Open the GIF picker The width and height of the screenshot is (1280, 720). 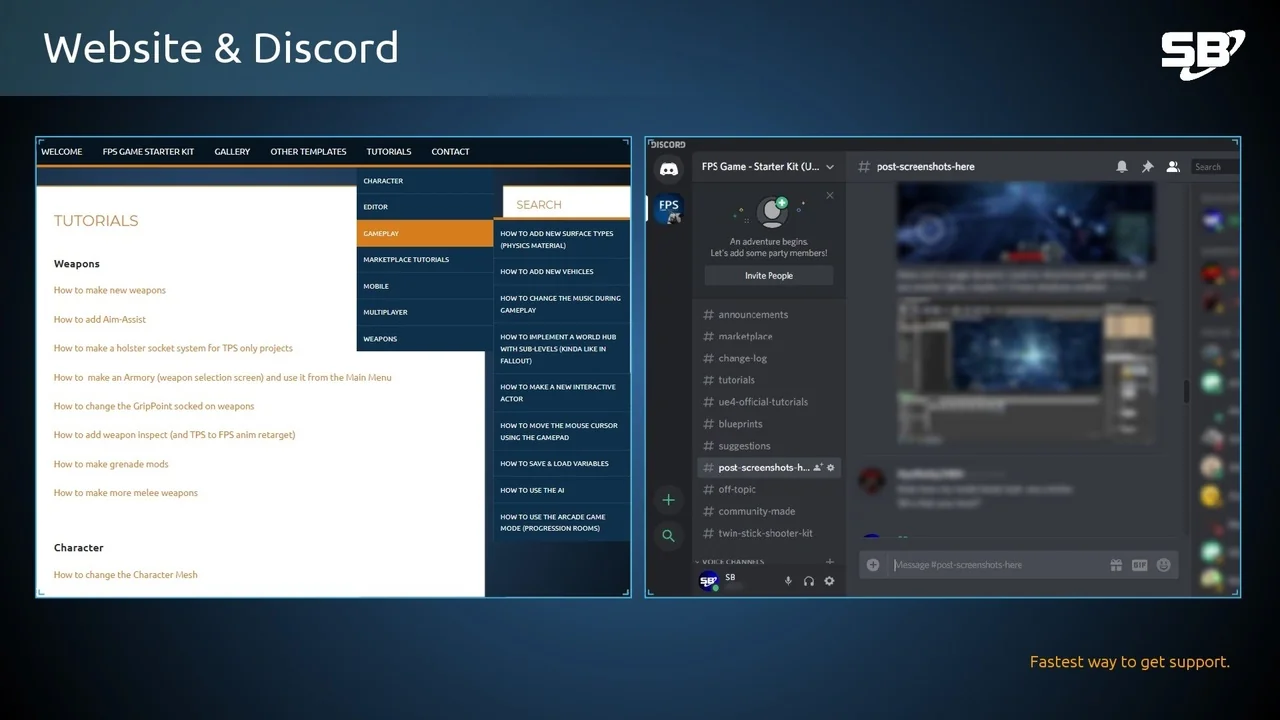pos(1139,565)
